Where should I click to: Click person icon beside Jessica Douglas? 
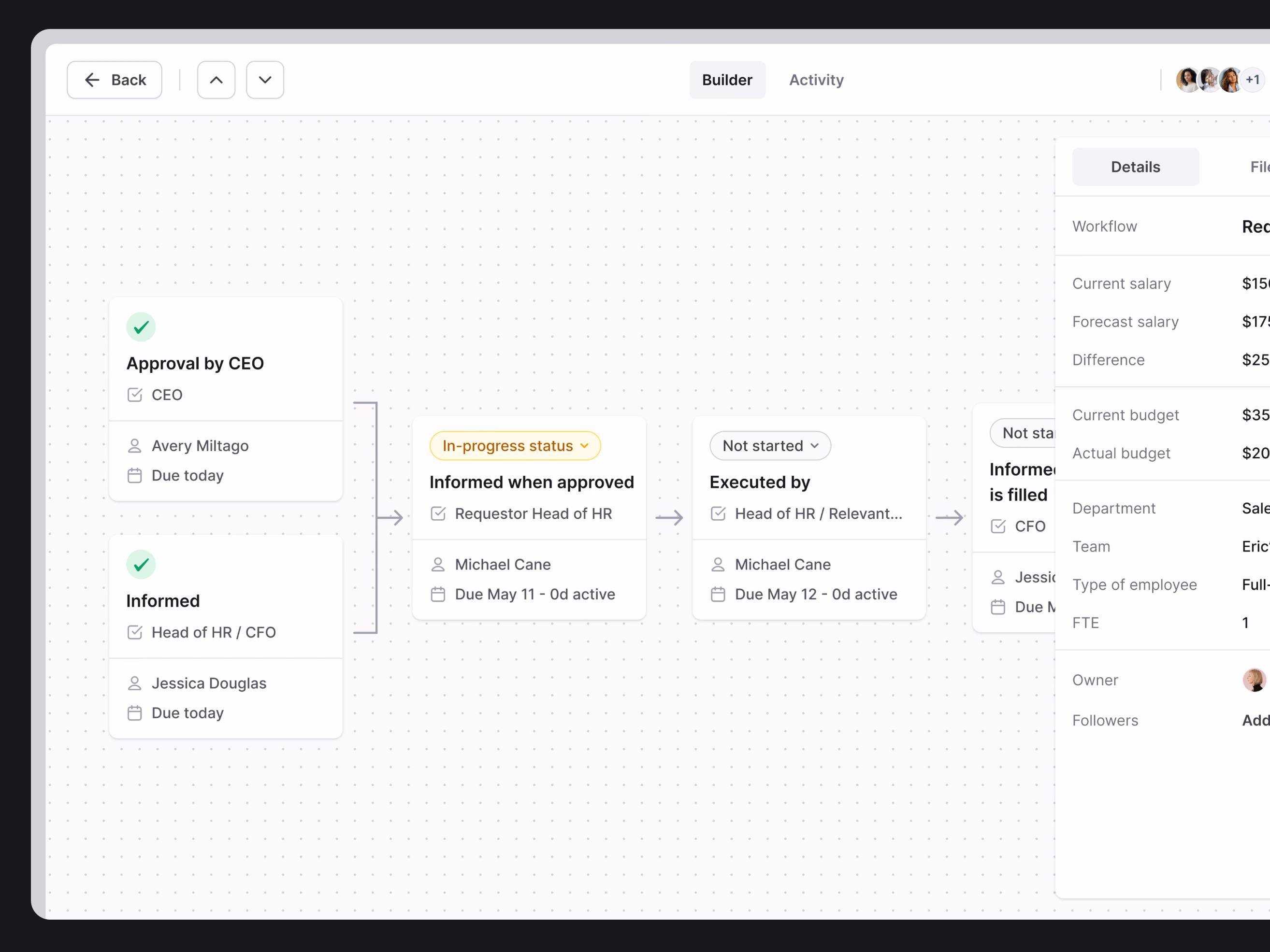(134, 683)
